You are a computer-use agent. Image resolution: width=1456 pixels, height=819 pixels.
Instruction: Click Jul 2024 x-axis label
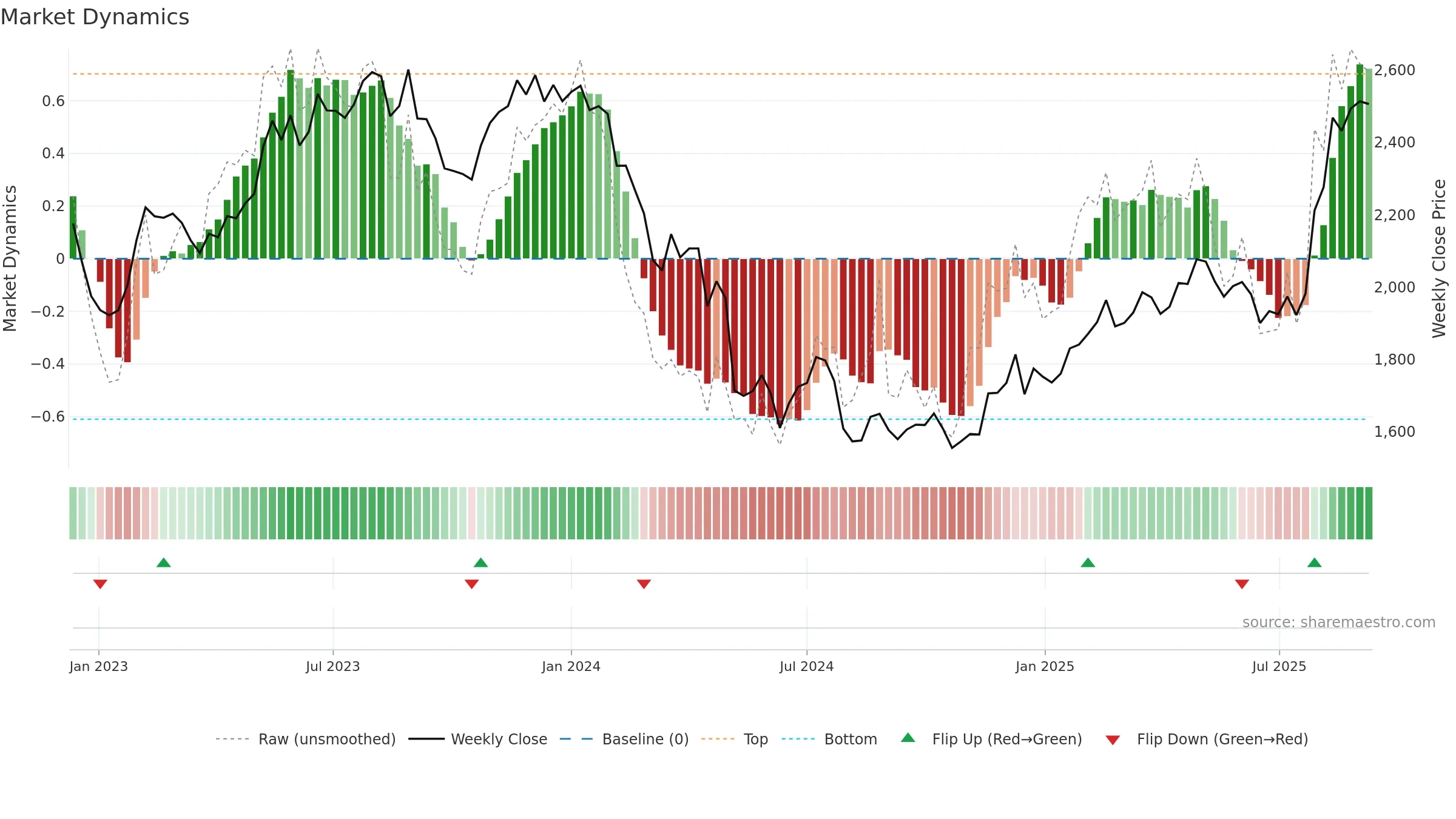pyautogui.click(x=807, y=666)
